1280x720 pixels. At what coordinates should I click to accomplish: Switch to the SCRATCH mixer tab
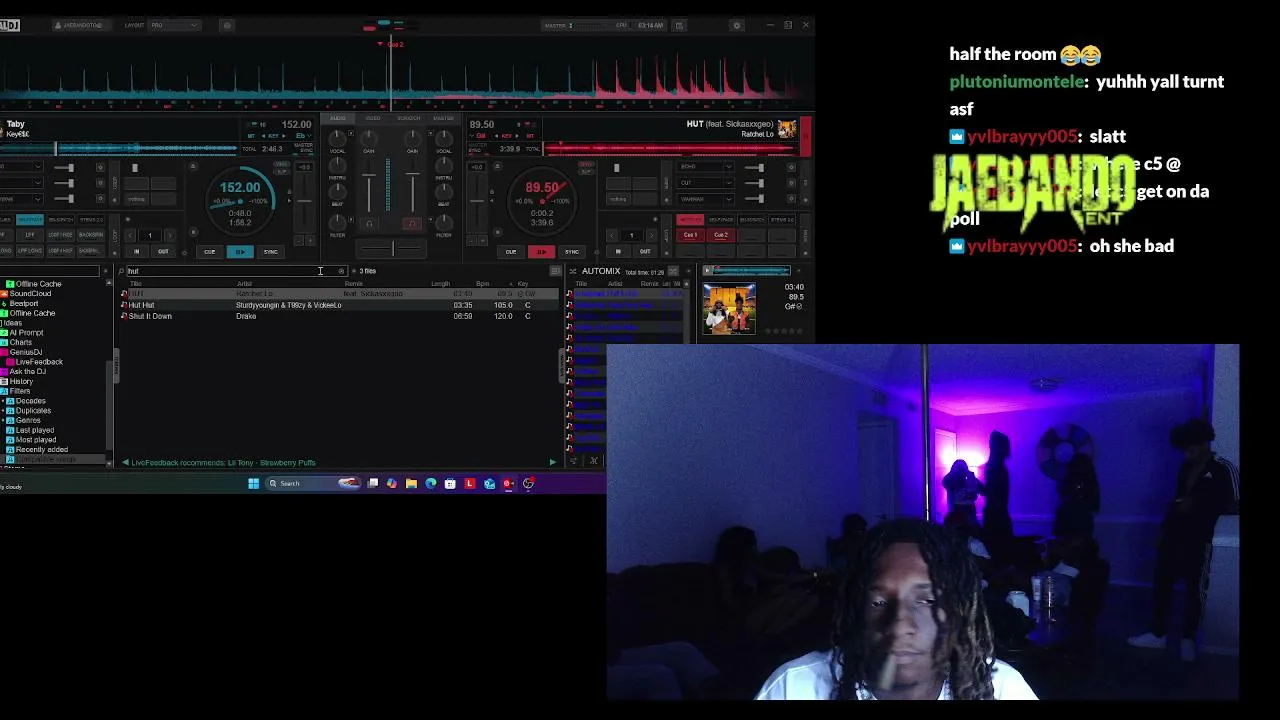tap(408, 118)
